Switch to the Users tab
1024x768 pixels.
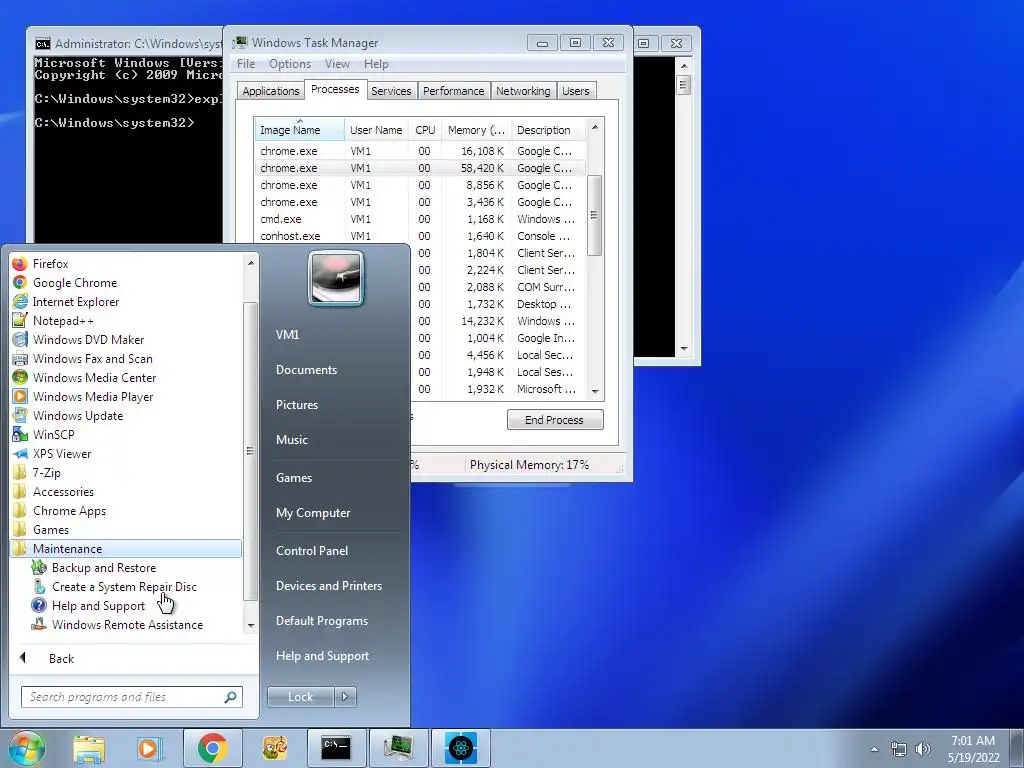pyautogui.click(x=575, y=91)
